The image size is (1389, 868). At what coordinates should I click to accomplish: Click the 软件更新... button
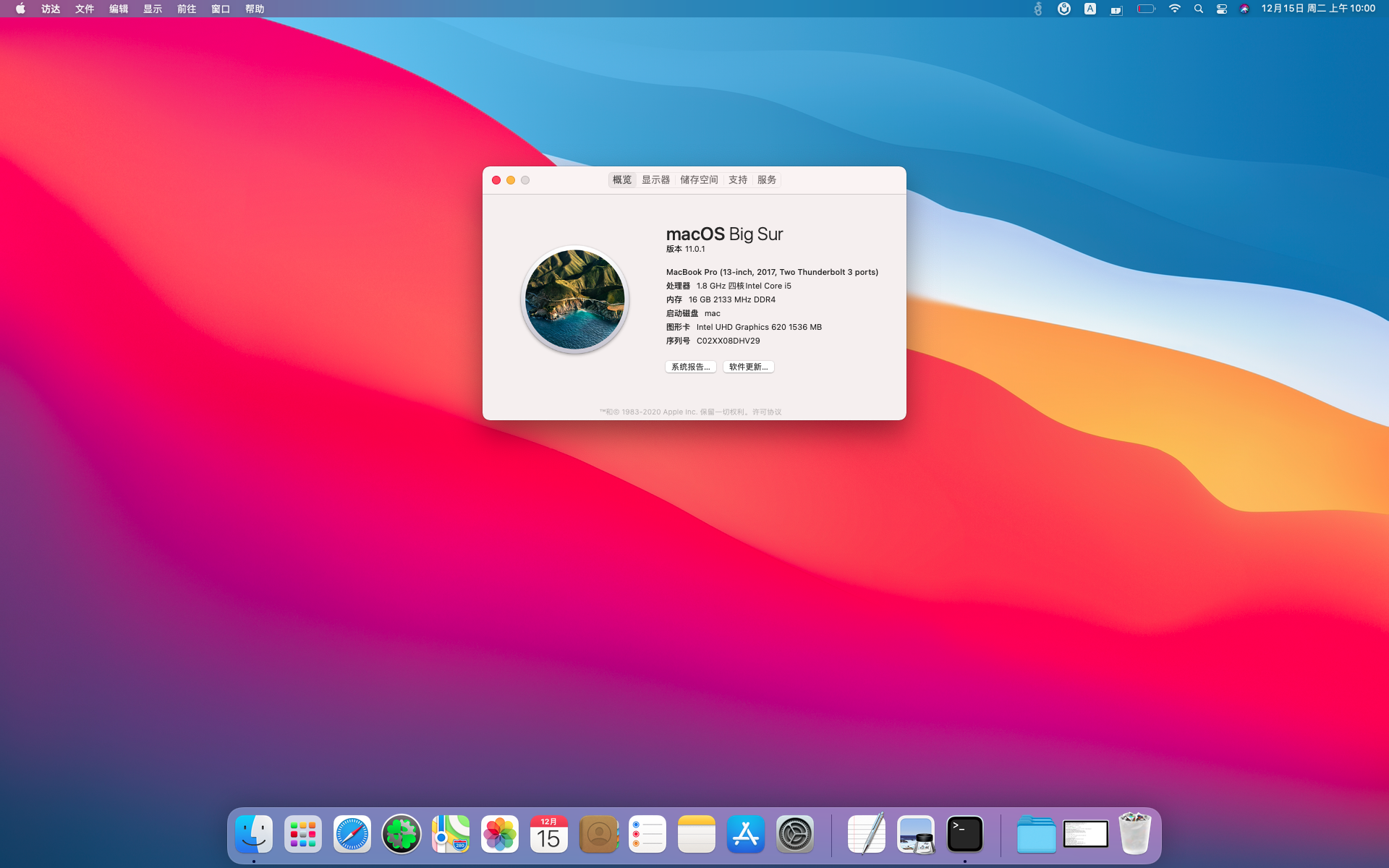[x=749, y=367]
